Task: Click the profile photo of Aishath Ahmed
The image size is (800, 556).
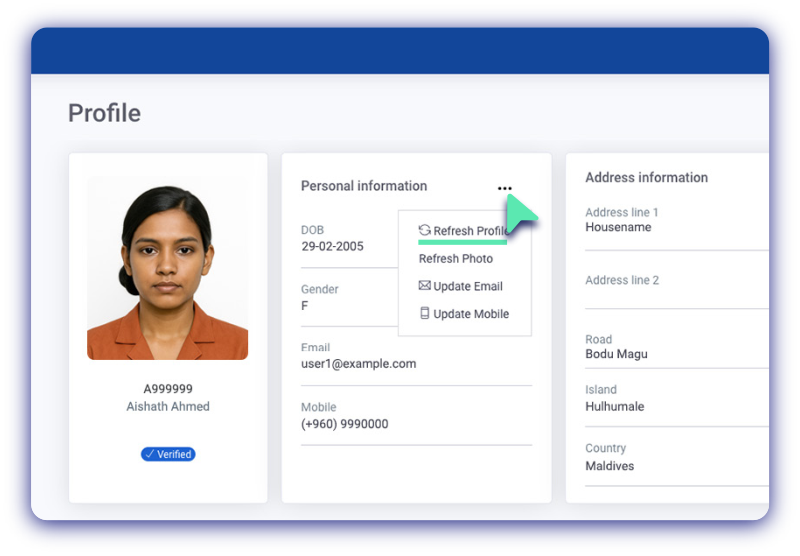Action: [167, 268]
